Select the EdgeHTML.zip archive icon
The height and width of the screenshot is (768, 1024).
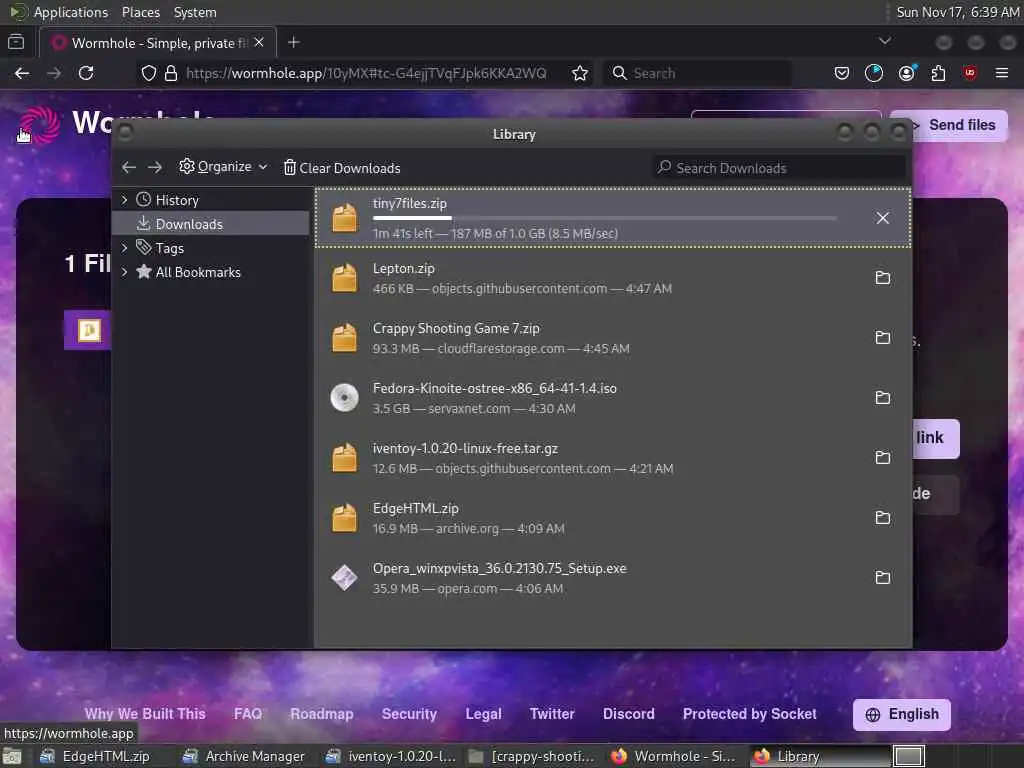344,518
